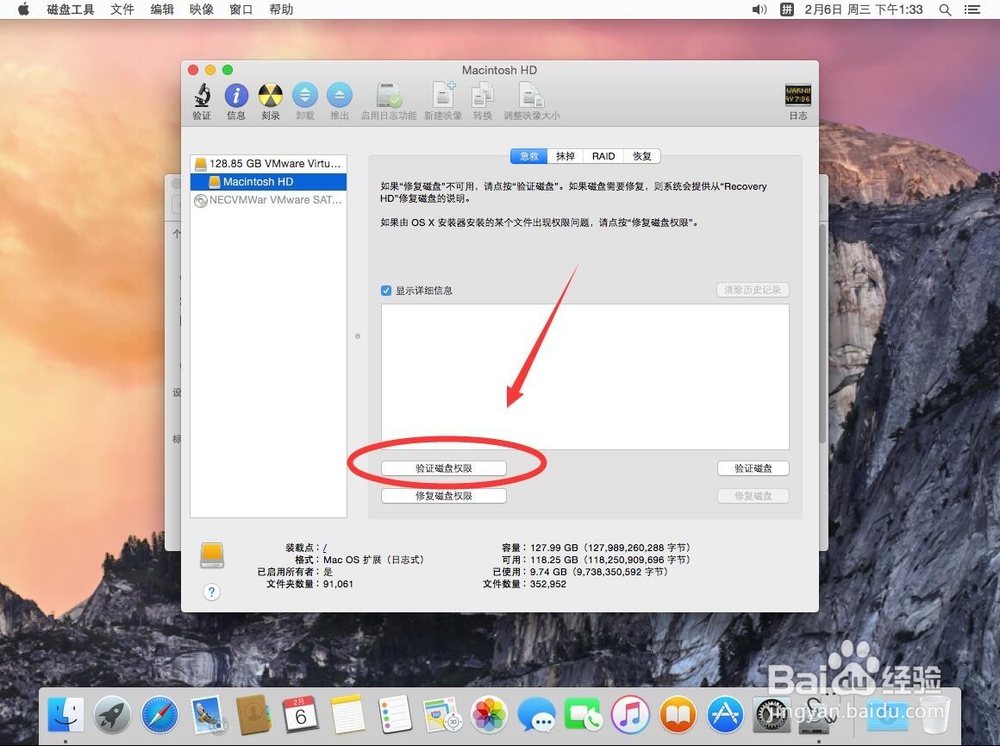Screen dimensions: 1000x746
Task: Open the 文件 menu
Action: 122,10
